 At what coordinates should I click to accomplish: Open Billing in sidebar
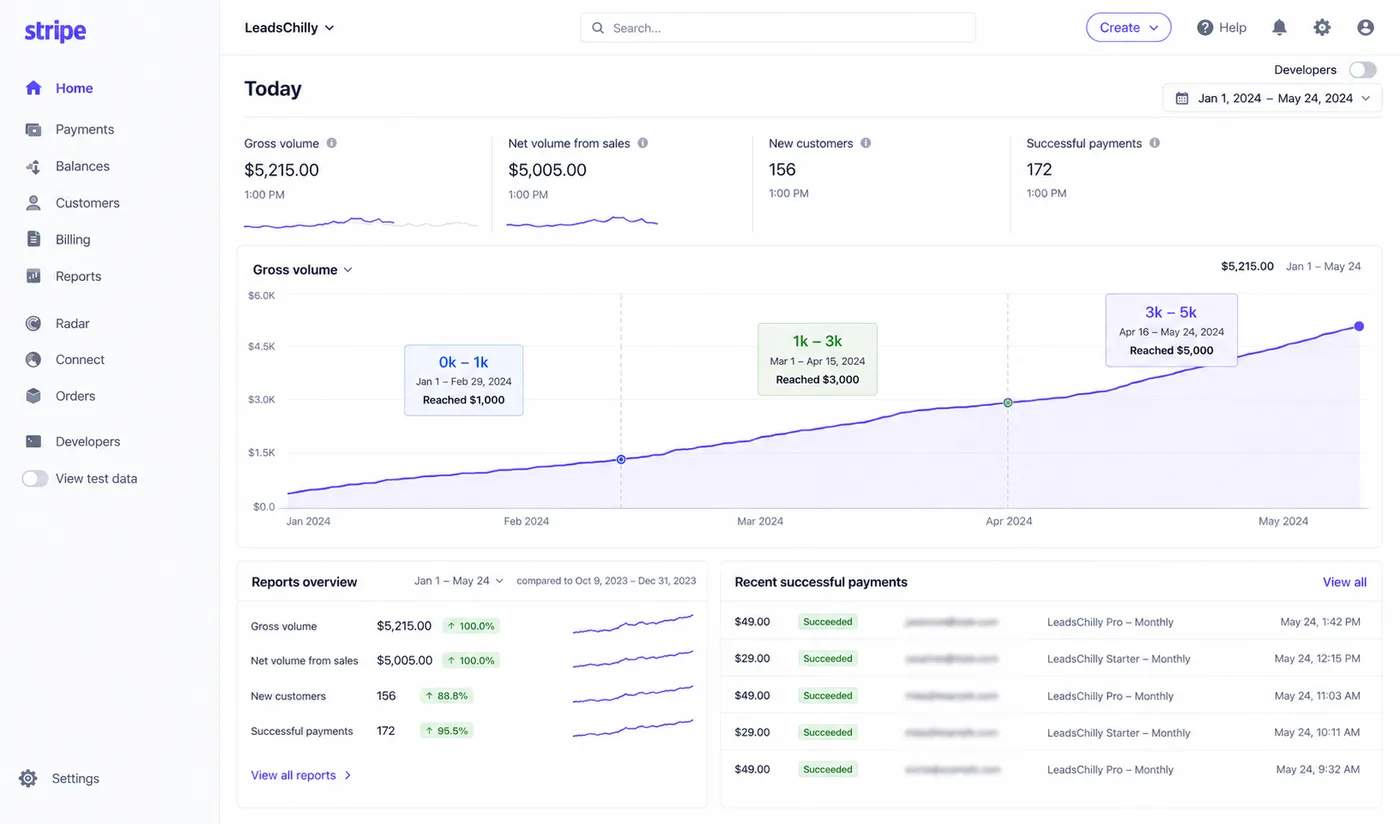pos(73,239)
